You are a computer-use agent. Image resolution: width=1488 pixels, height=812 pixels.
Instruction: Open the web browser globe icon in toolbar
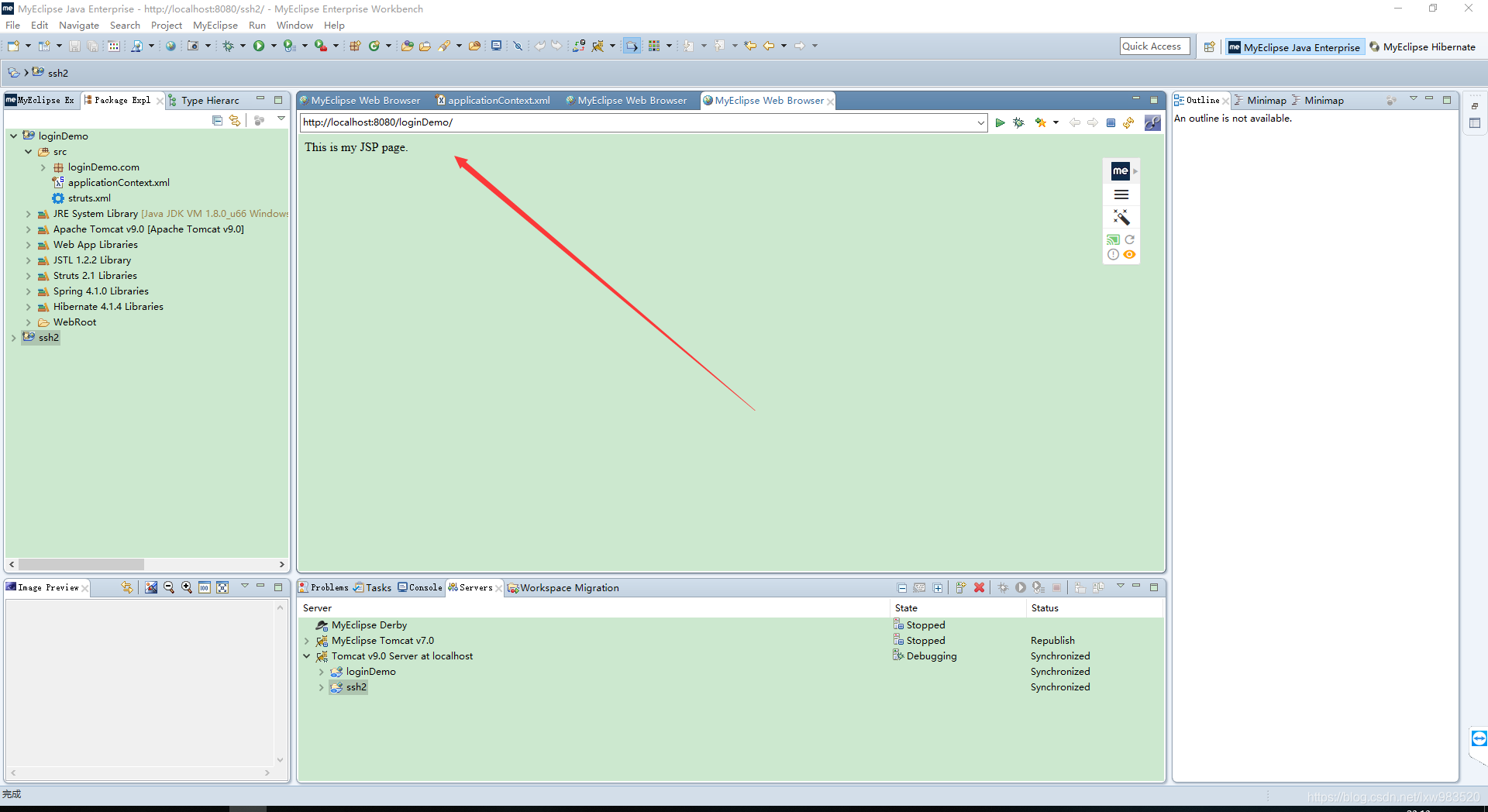pos(170,46)
